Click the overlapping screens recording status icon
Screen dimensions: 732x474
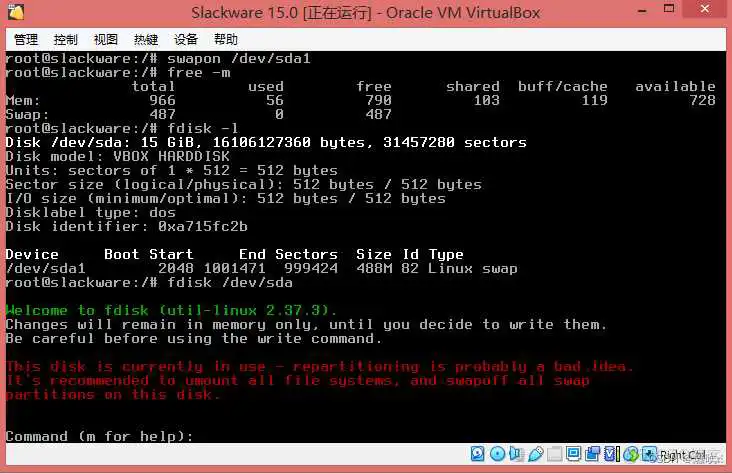point(592,453)
